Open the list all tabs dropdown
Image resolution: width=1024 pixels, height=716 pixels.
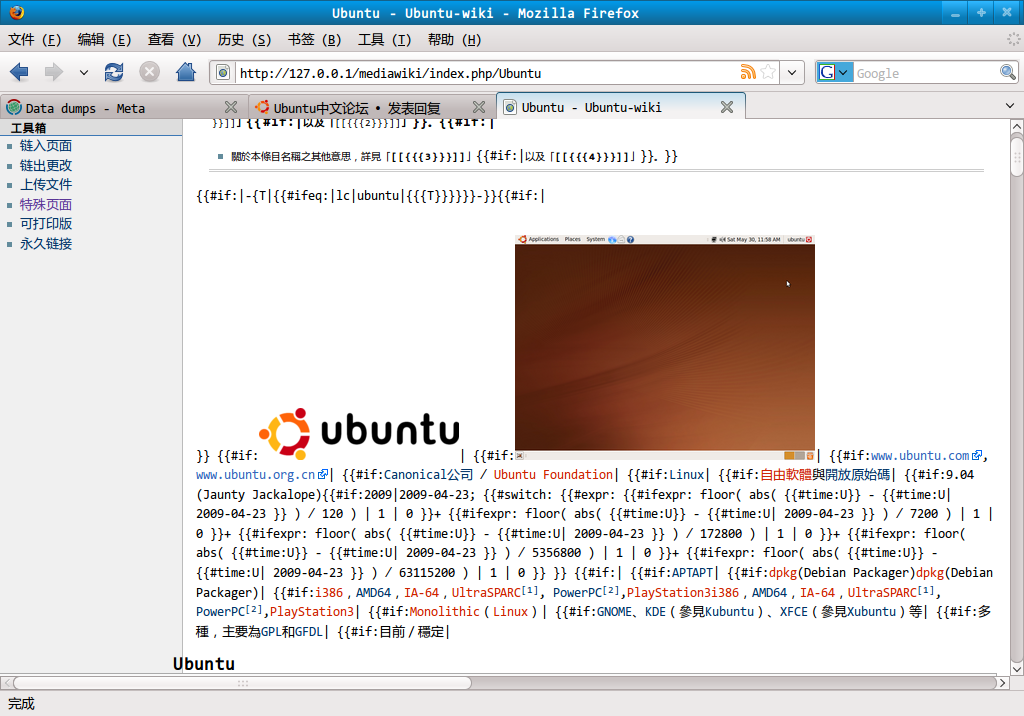(x=1010, y=106)
